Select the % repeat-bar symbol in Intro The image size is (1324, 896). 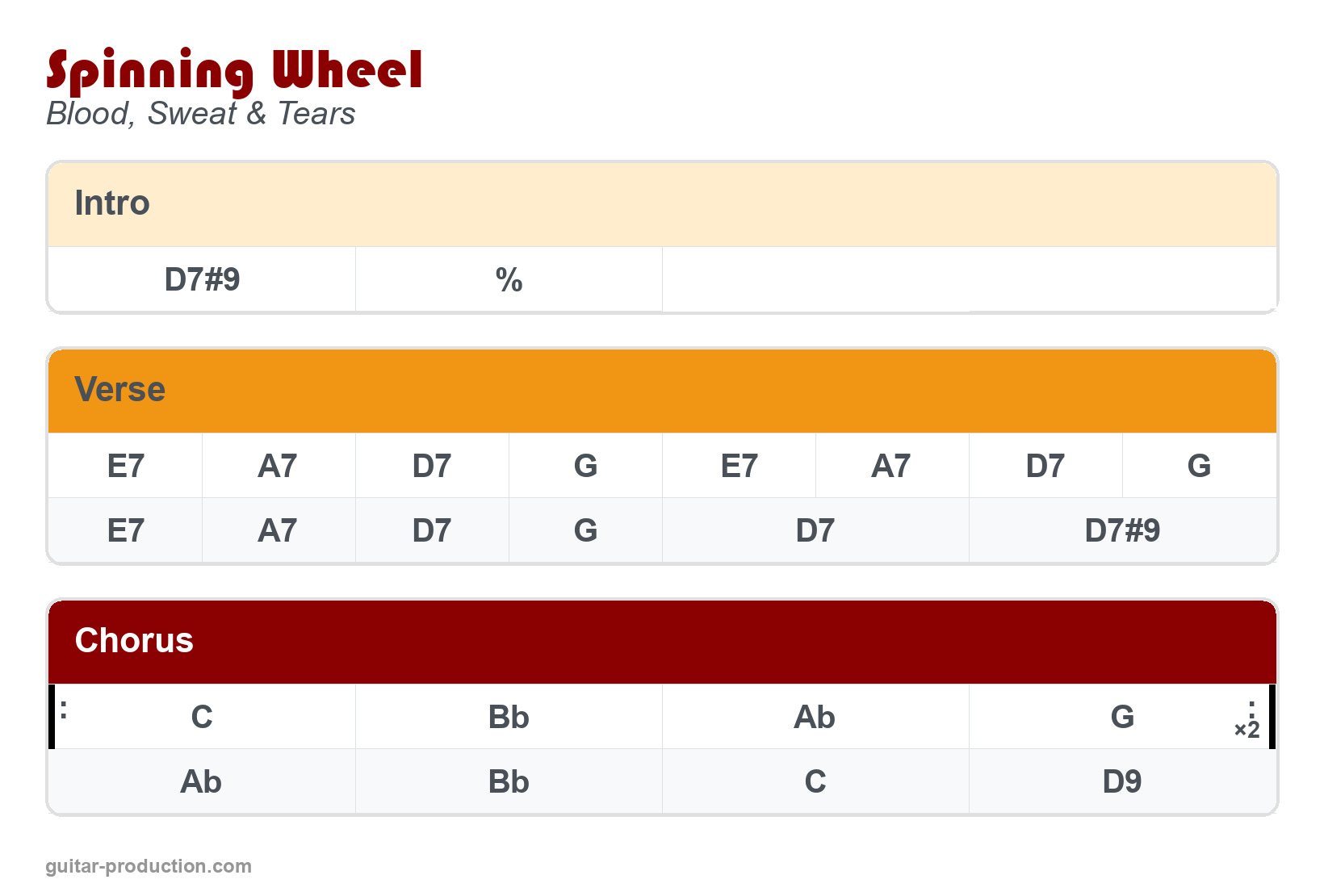click(509, 279)
